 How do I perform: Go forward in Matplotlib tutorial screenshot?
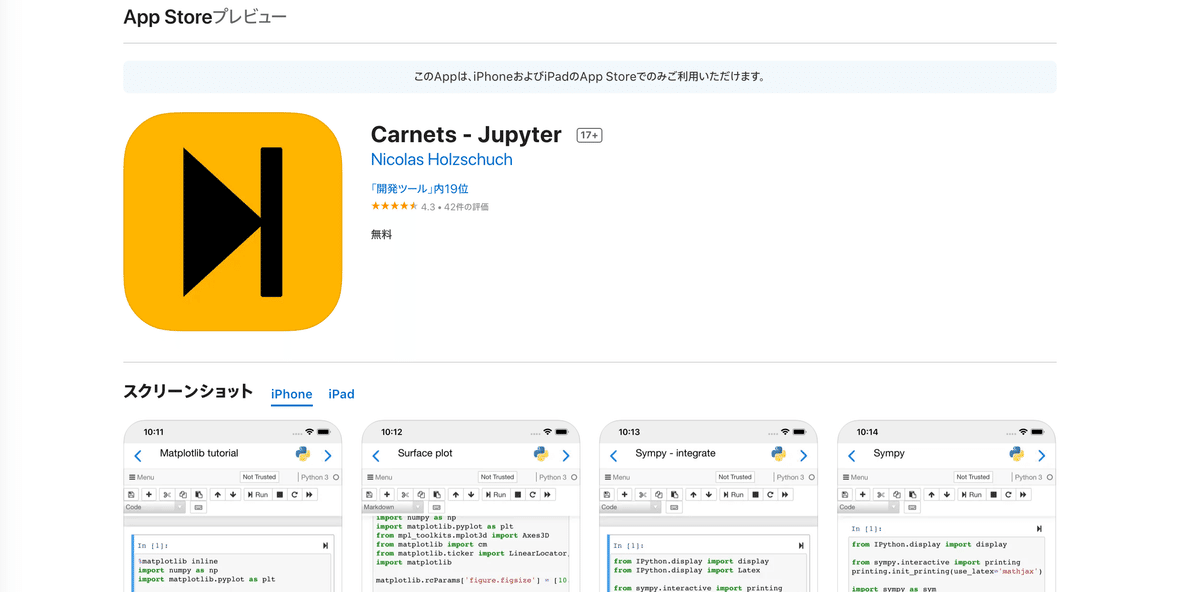pyautogui.click(x=327, y=456)
